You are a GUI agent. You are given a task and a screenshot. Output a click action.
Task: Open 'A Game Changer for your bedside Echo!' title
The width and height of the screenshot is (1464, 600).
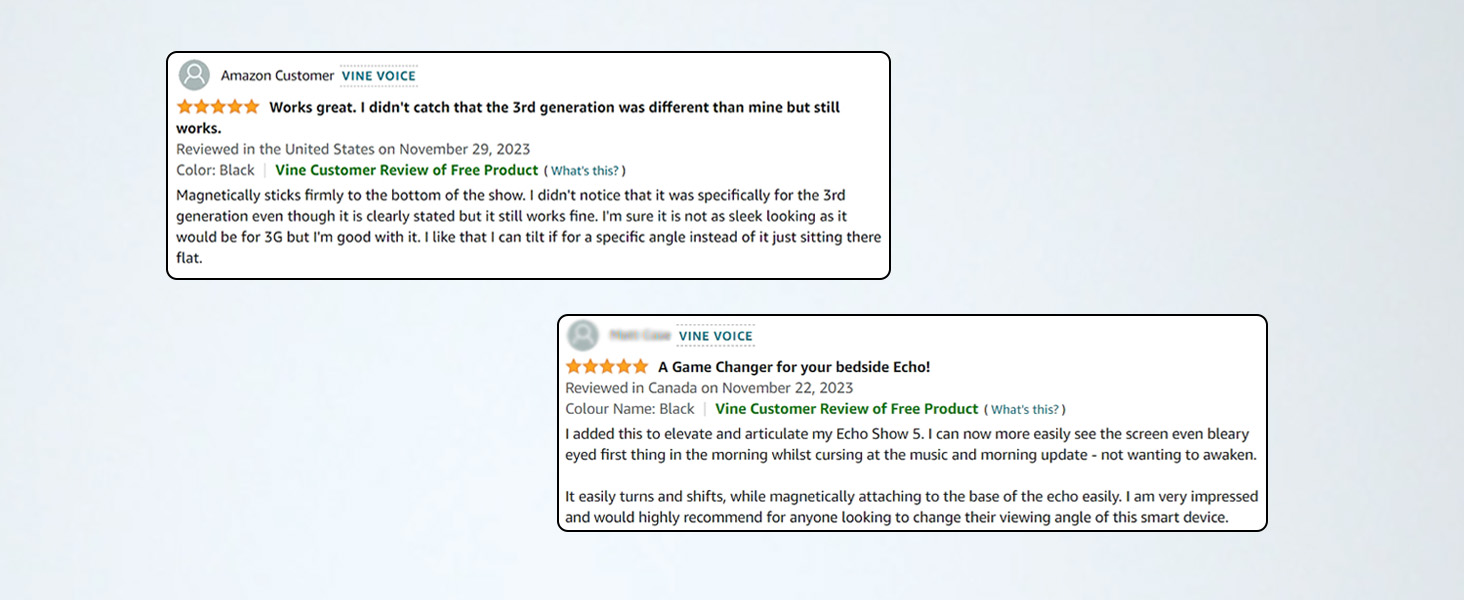[794, 367]
